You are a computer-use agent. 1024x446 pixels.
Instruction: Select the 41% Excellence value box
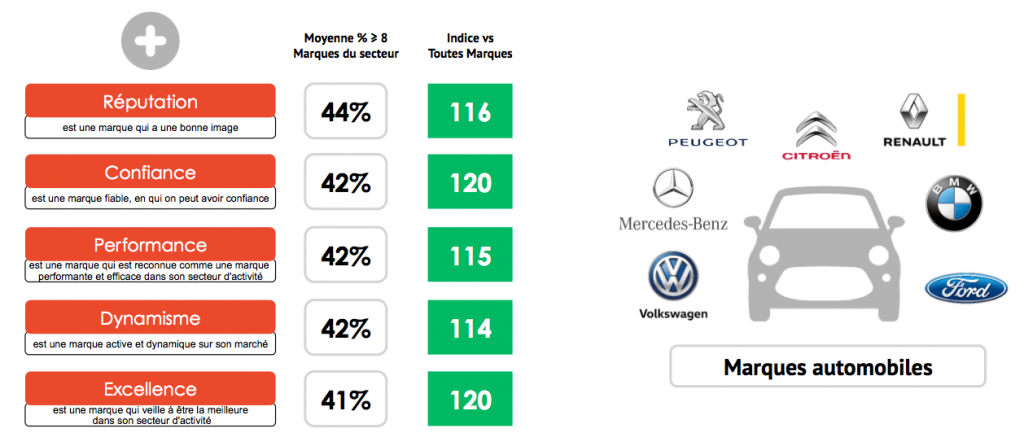pos(345,398)
